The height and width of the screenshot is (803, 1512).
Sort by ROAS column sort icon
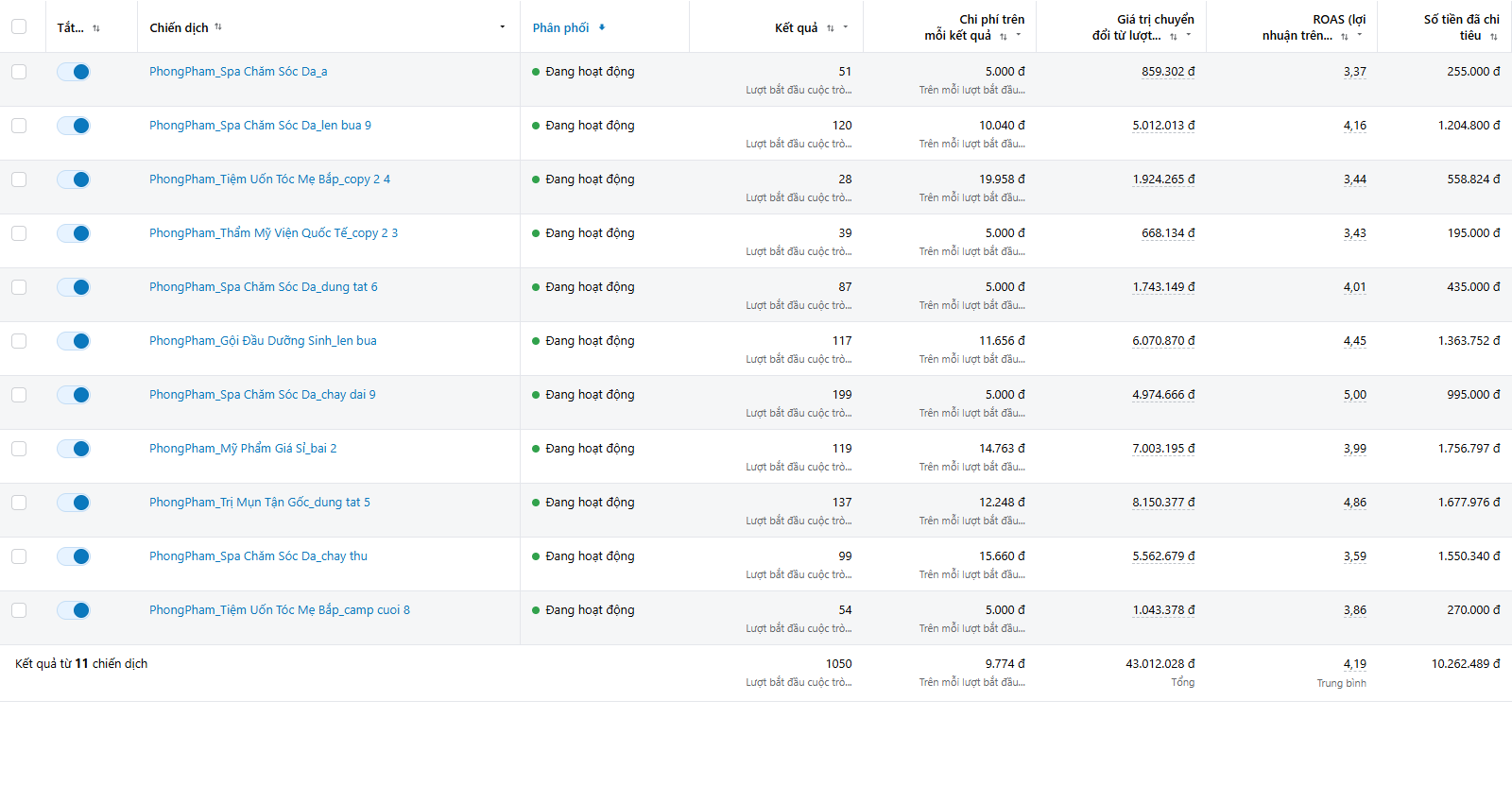point(1345,36)
